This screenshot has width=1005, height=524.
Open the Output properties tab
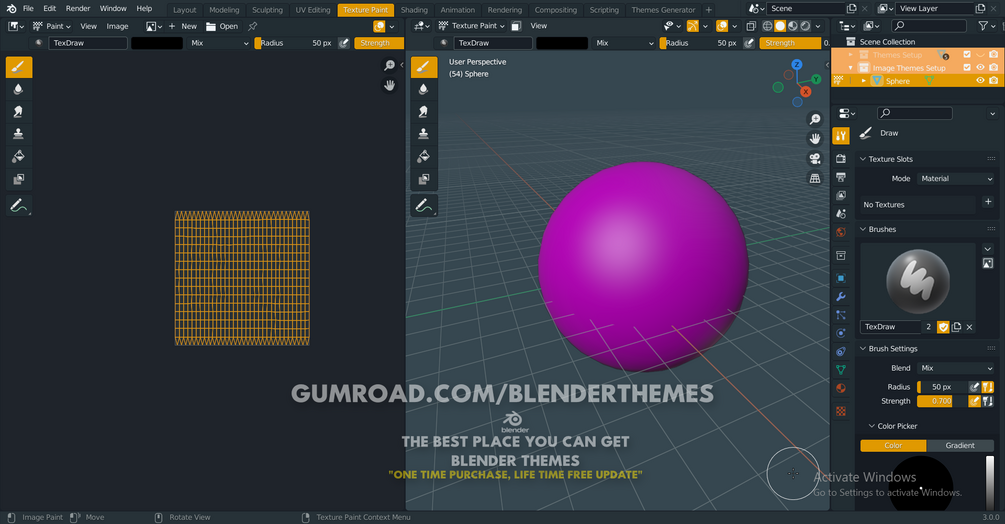tap(841, 177)
